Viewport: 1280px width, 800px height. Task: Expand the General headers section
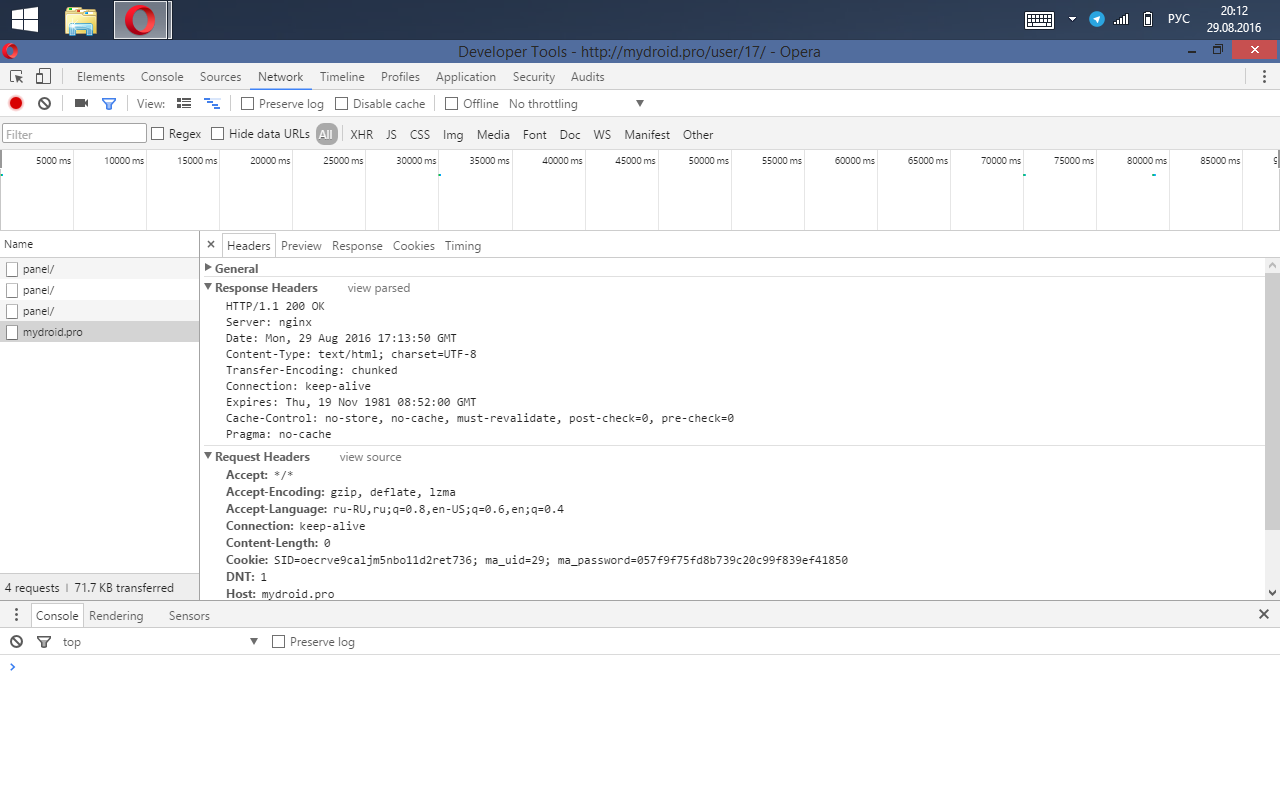click(208, 268)
